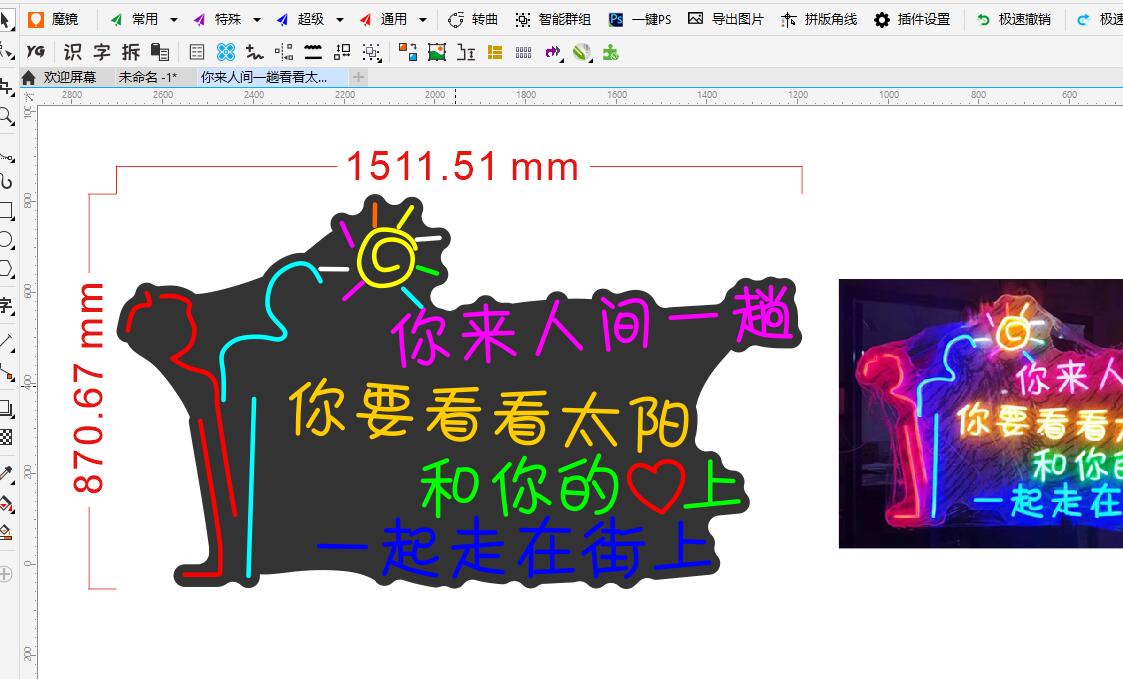
Task: Select the 870.67 mm height dimension text
Action: click(89, 387)
